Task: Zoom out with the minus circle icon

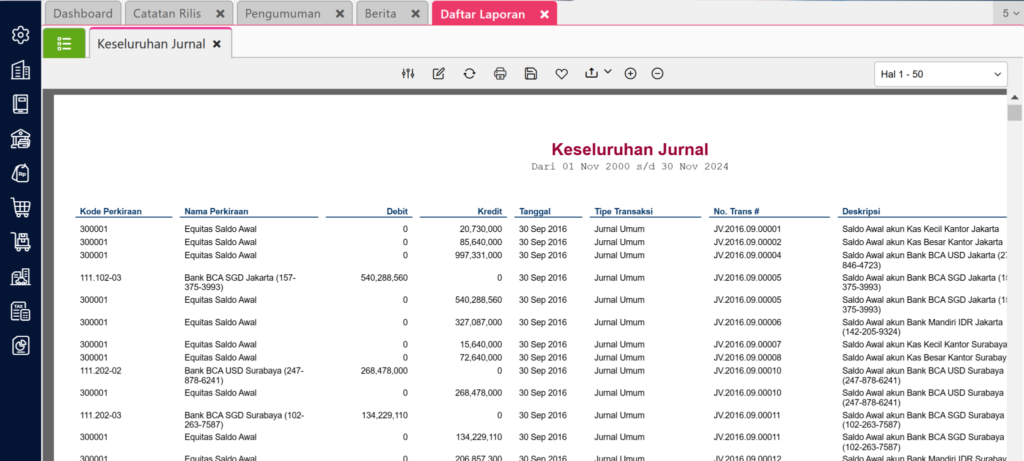Action: (658, 74)
